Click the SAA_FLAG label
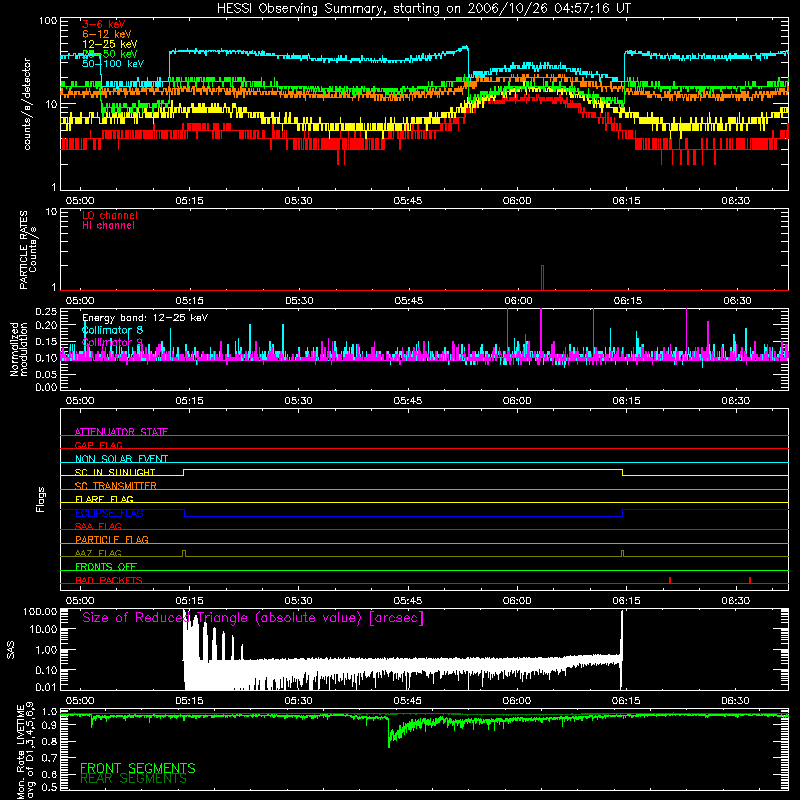Screen dimensions: 800x800 98,526
